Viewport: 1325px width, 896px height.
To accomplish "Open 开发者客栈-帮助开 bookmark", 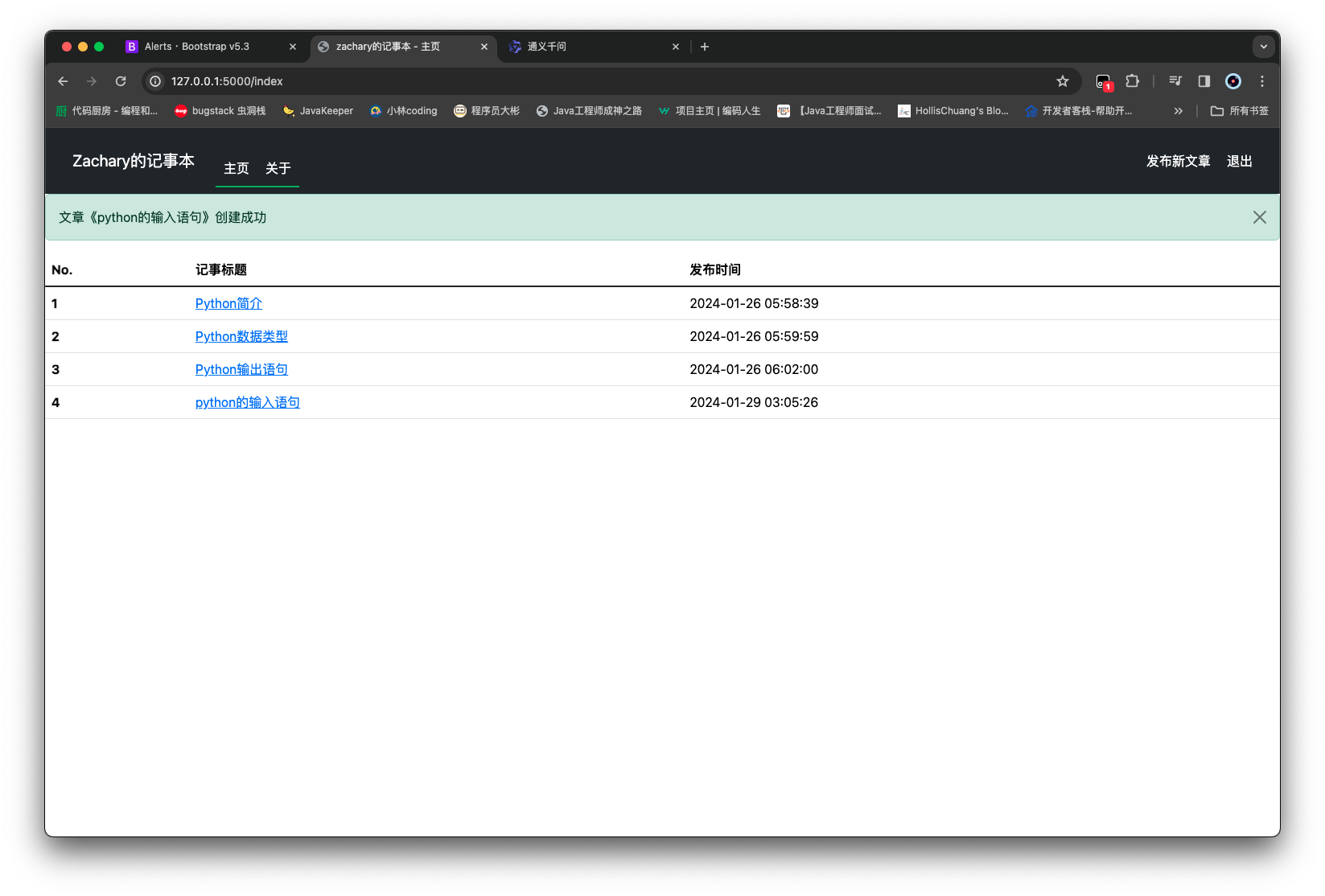I will 1079,111.
